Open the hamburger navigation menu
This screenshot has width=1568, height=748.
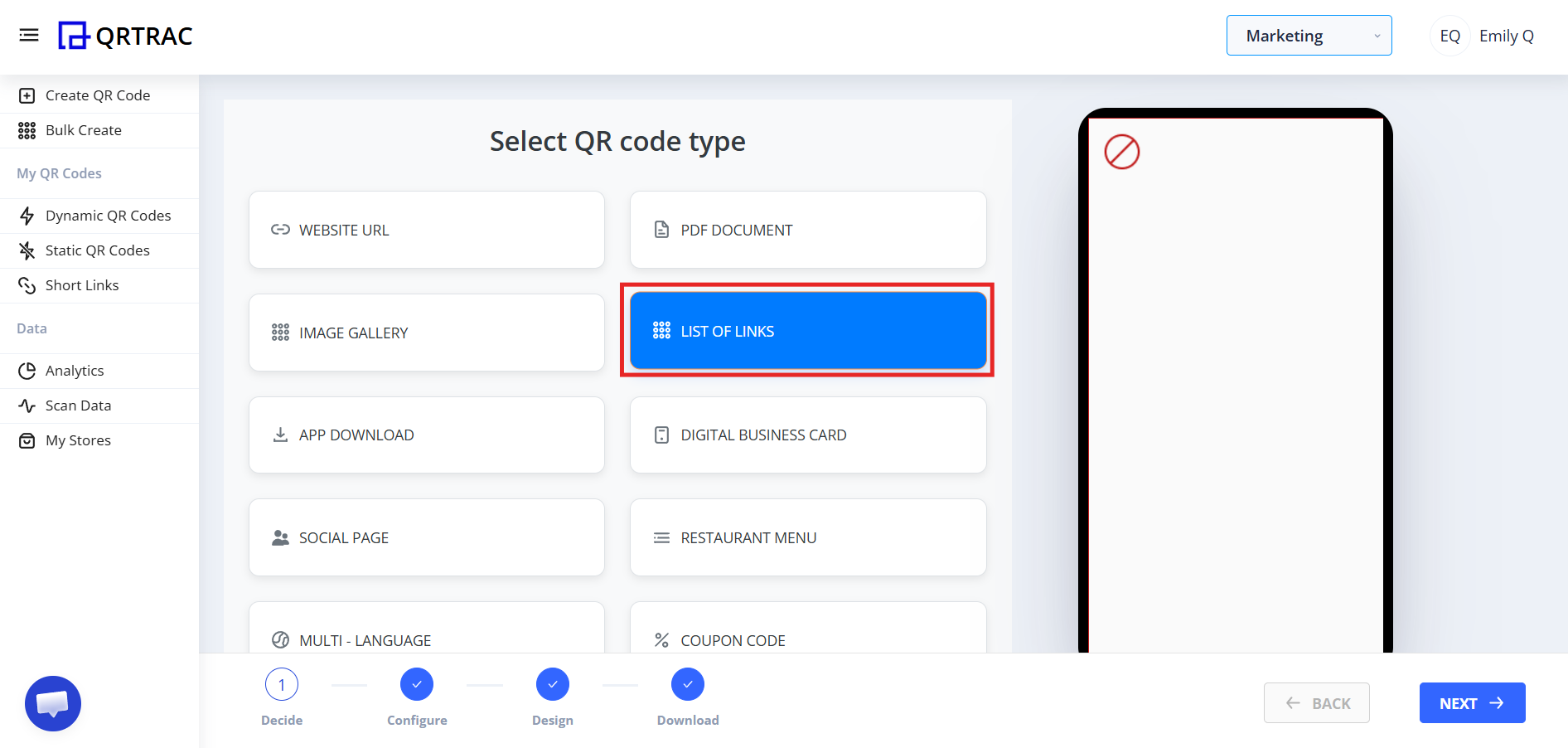(x=29, y=35)
